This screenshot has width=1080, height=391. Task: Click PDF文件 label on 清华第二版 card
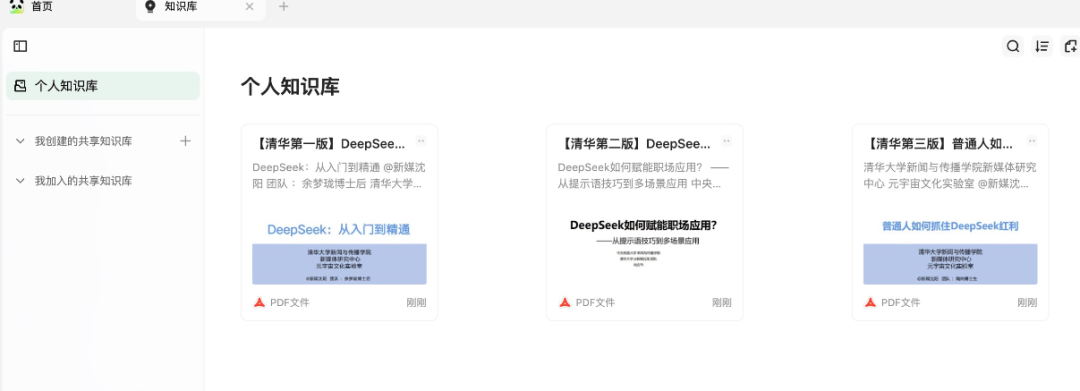click(x=595, y=302)
